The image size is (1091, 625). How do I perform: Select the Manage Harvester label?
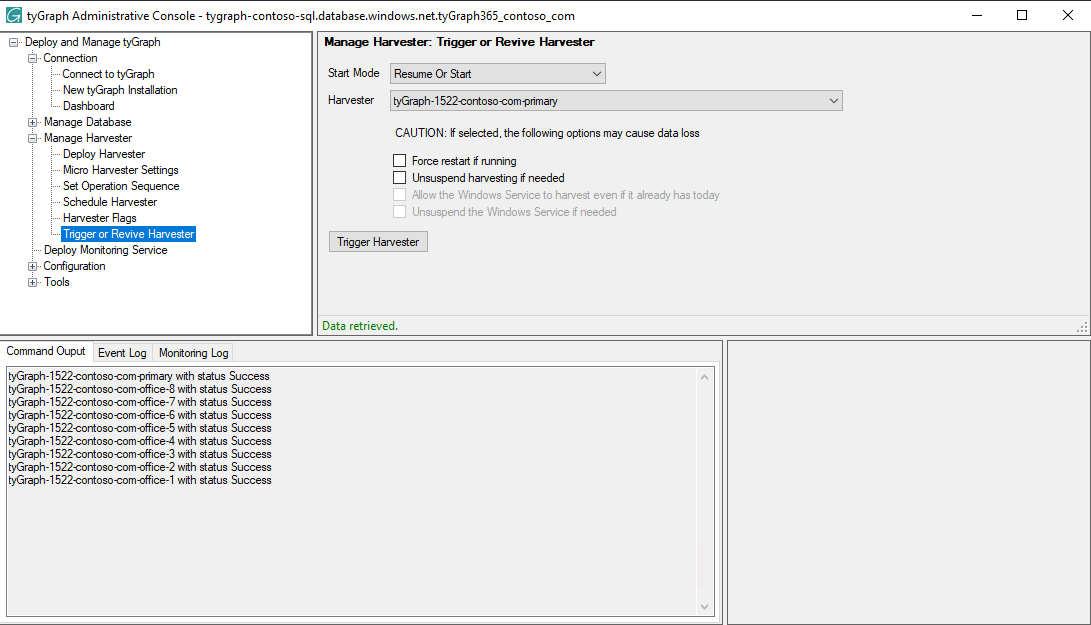click(88, 138)
